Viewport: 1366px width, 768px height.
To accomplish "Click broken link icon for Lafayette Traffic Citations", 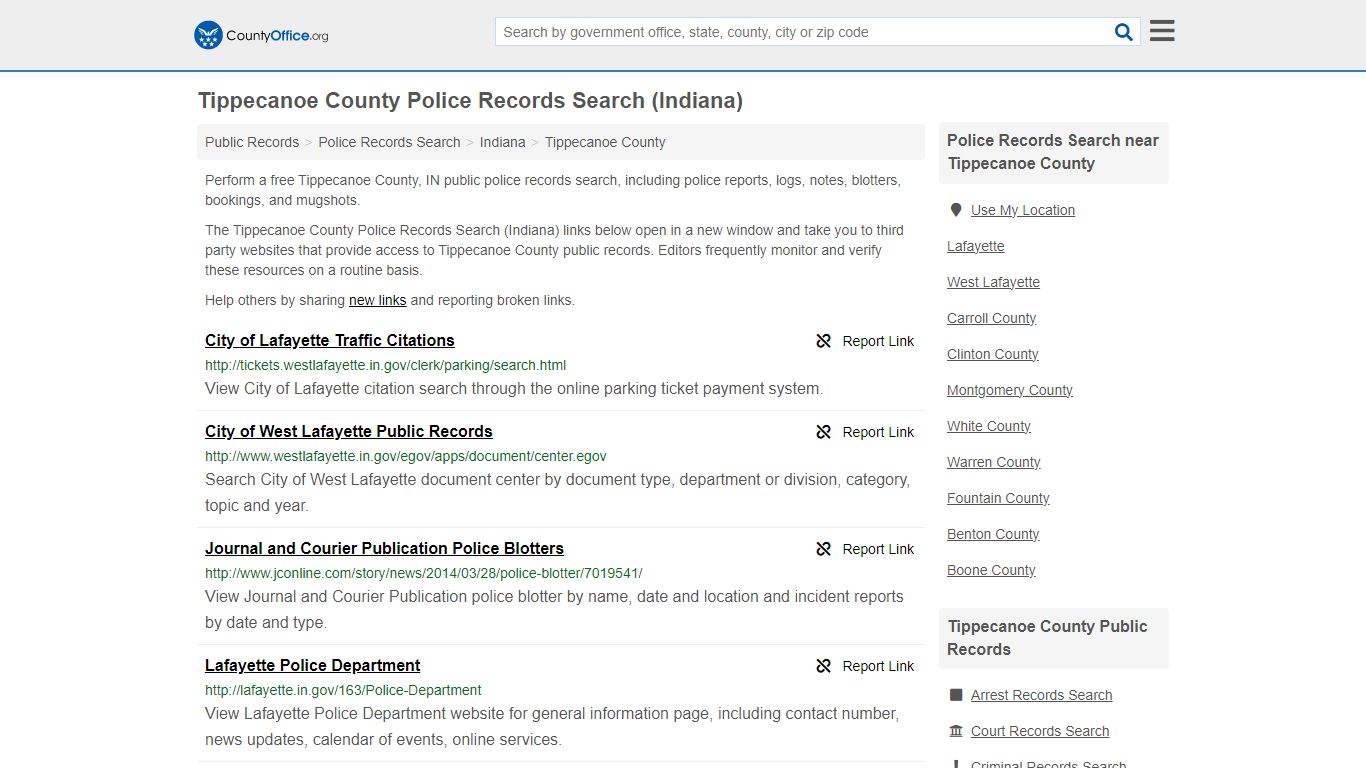I will click(824, 341).
